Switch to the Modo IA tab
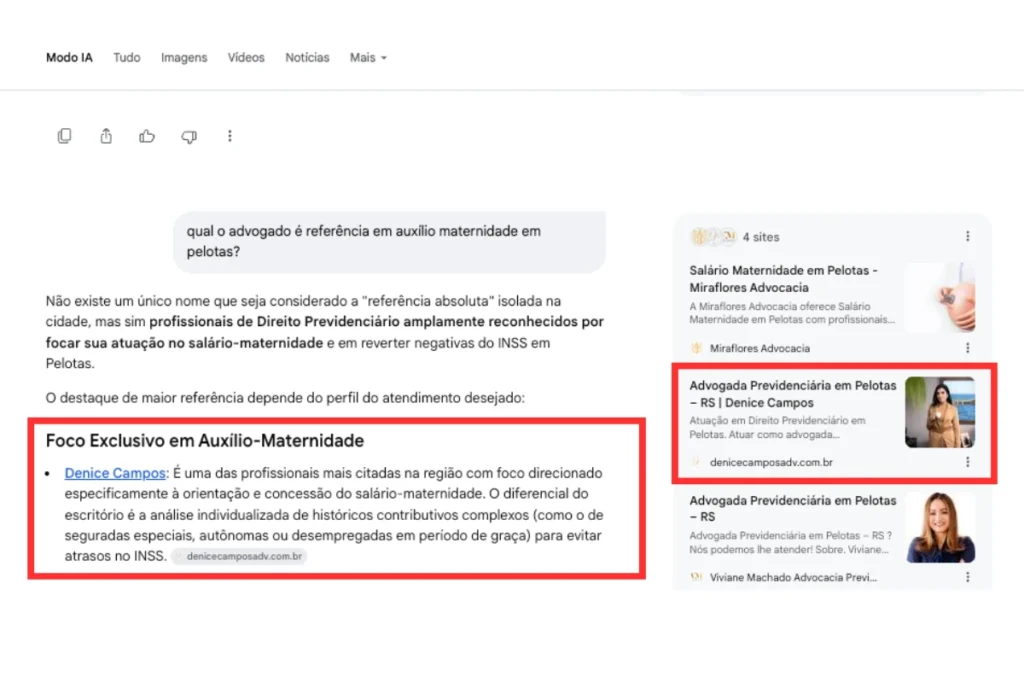 pyautogui.click(x=69, y=57)
